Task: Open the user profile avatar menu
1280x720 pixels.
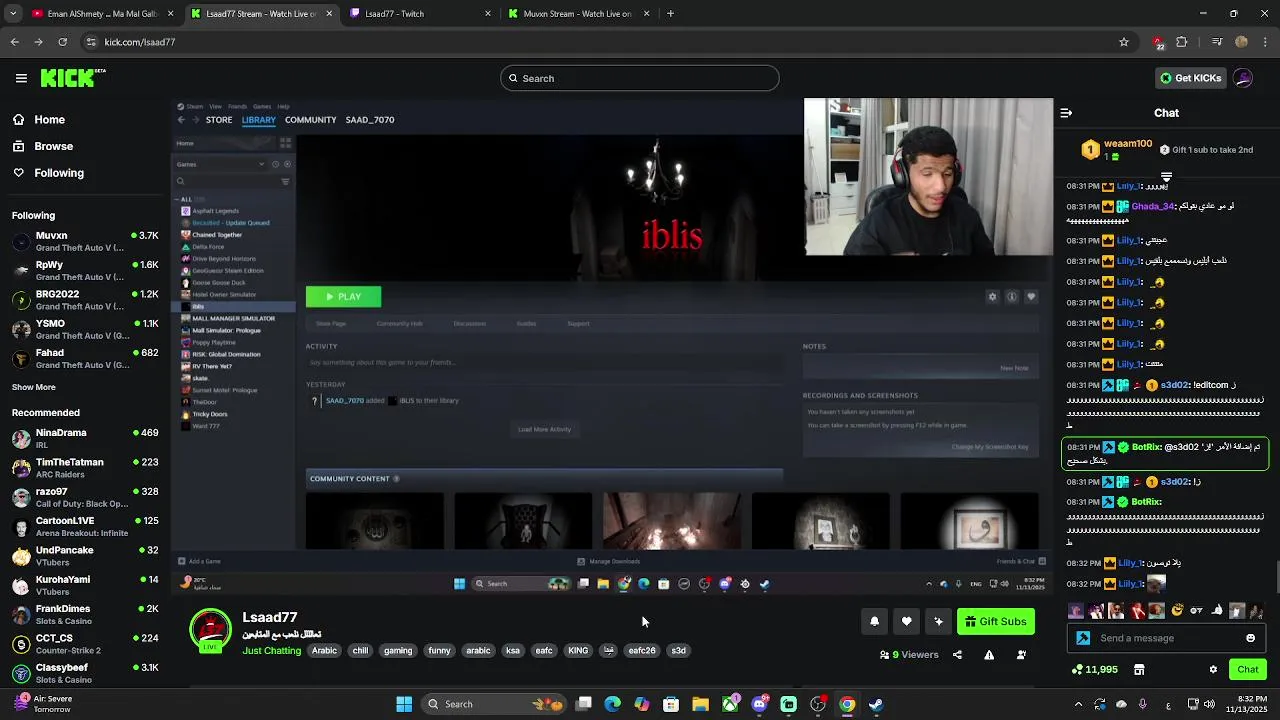Action: (1243, 78)
